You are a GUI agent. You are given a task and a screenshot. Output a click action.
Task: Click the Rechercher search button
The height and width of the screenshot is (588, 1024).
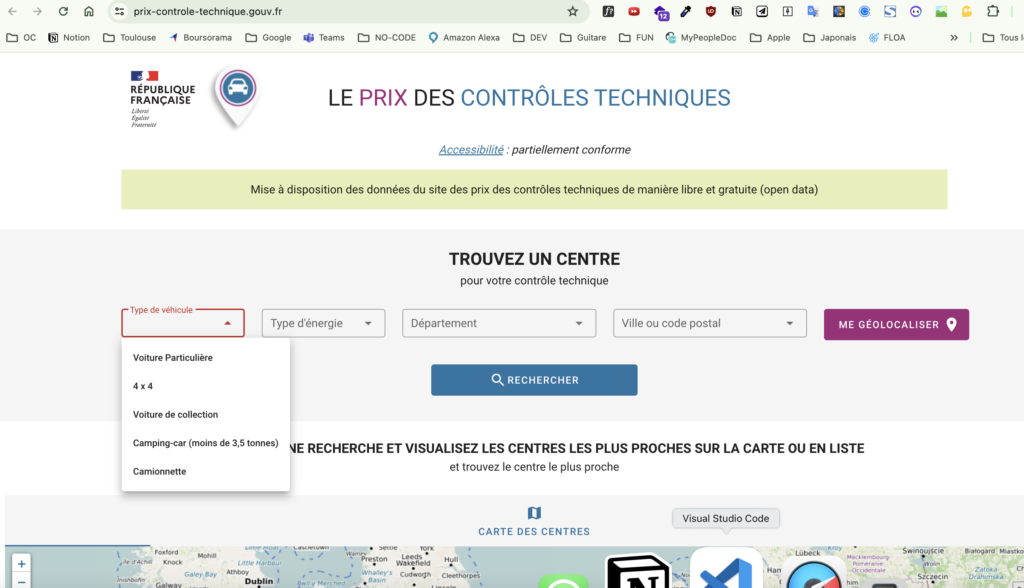[x=534, y=380]
